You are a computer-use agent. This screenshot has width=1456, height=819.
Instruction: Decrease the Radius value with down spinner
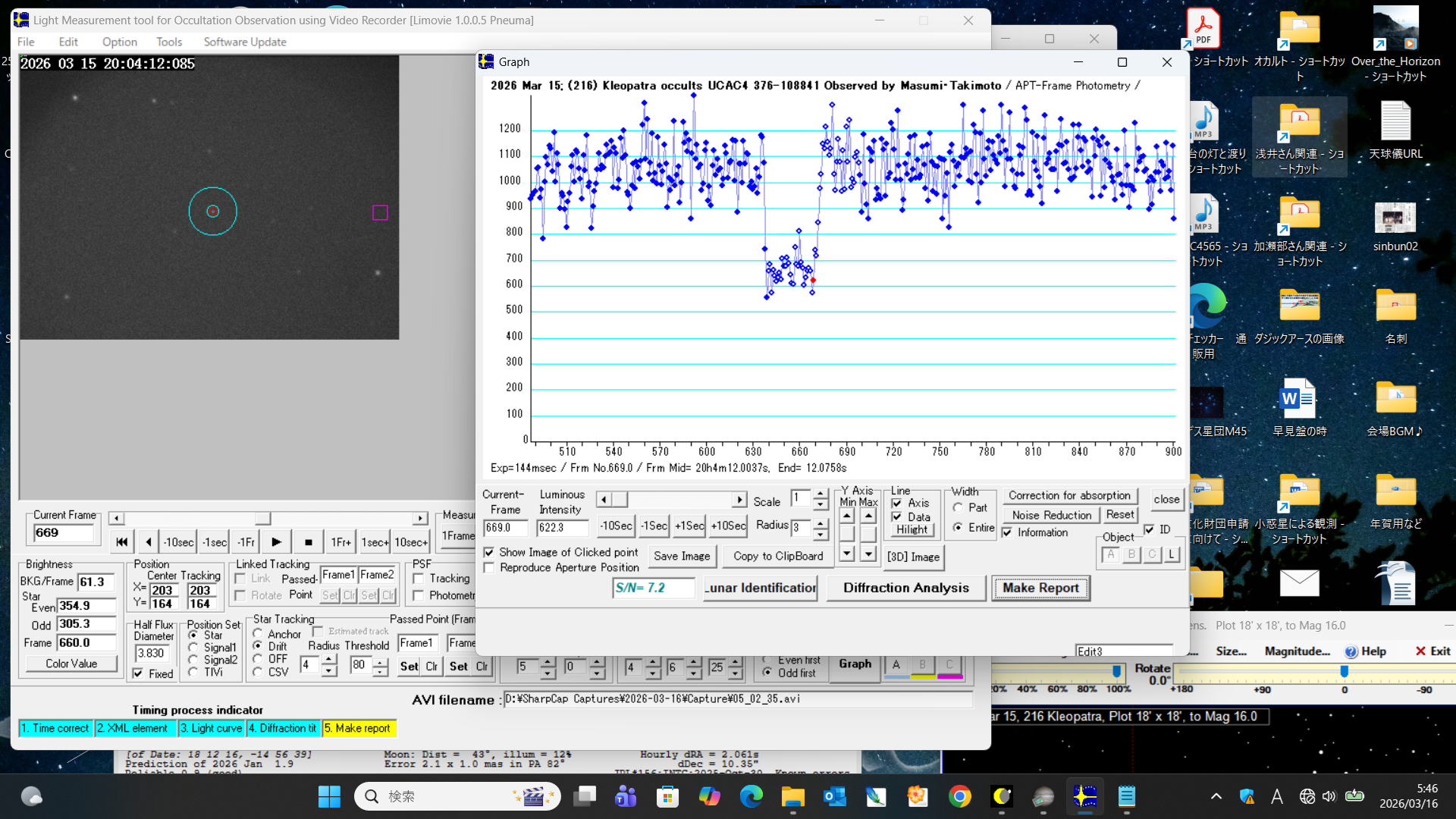coord(820,535)
